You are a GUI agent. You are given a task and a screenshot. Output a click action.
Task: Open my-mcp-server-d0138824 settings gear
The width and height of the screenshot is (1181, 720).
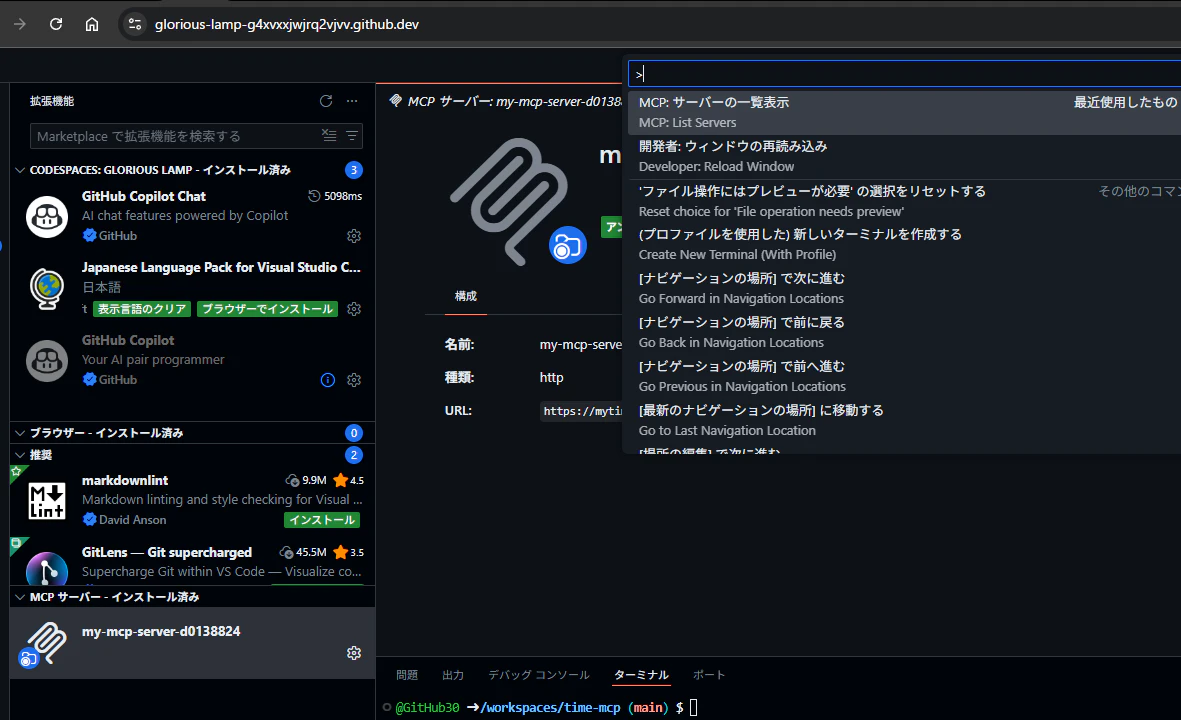pos(354,653)
